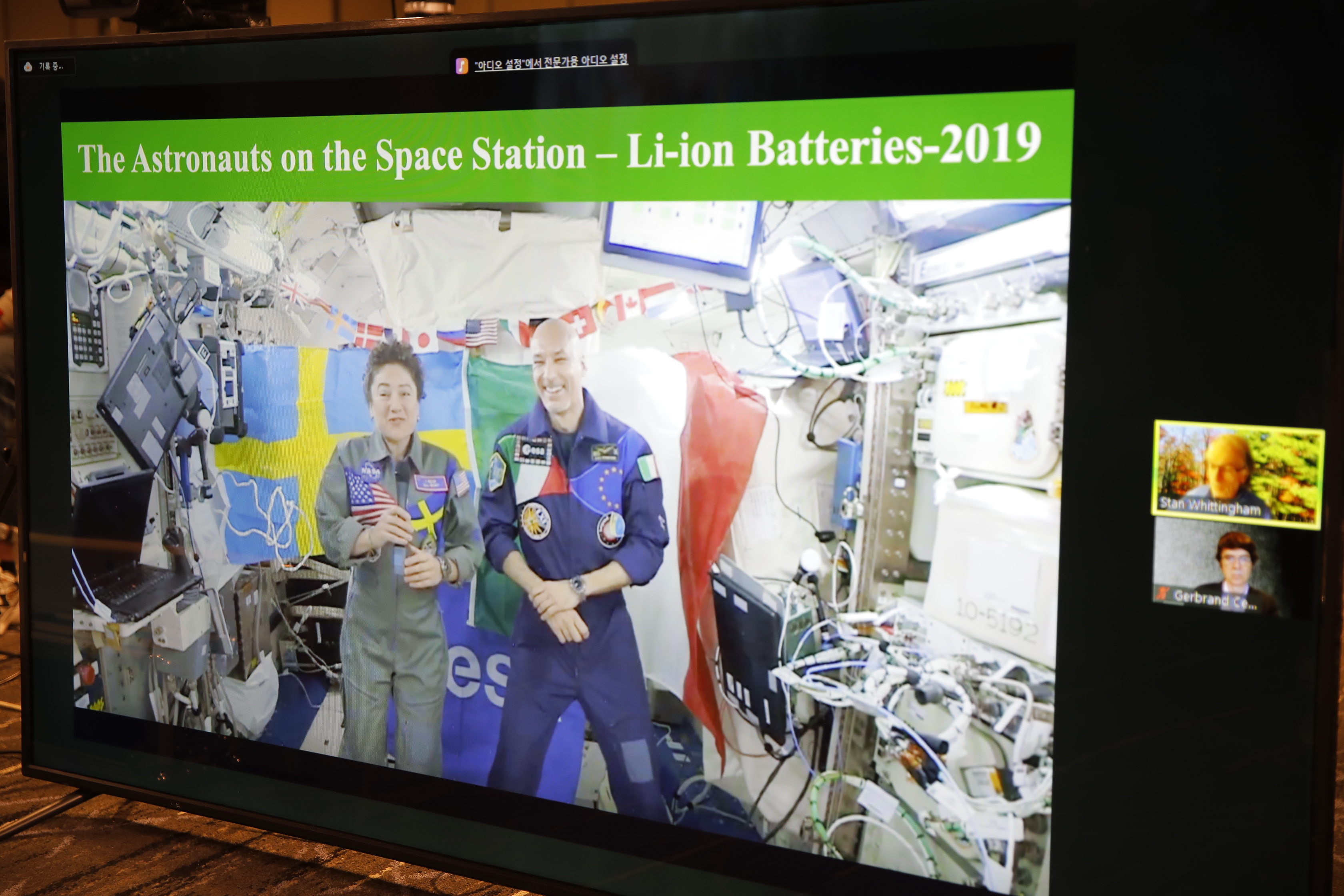1344x896 pixels.
Task: Click the recording indicator icon
Action: click(28, 67)
